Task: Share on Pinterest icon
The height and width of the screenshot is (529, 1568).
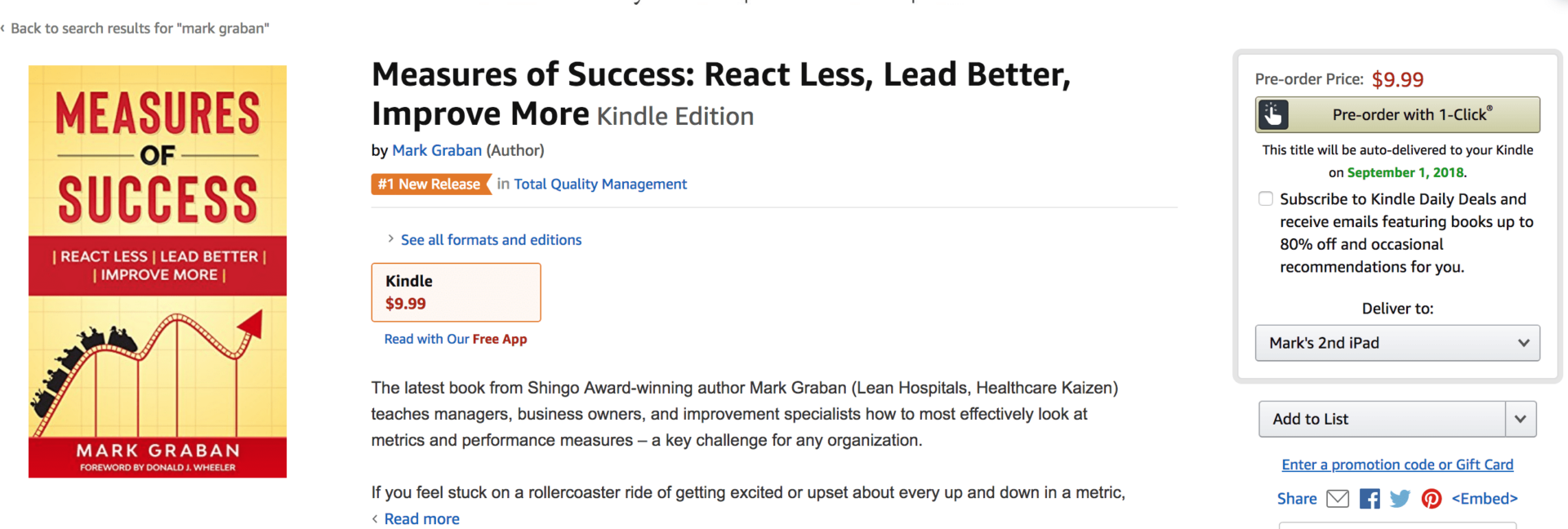Action: pyautogui.click(x=1432, y=499)
